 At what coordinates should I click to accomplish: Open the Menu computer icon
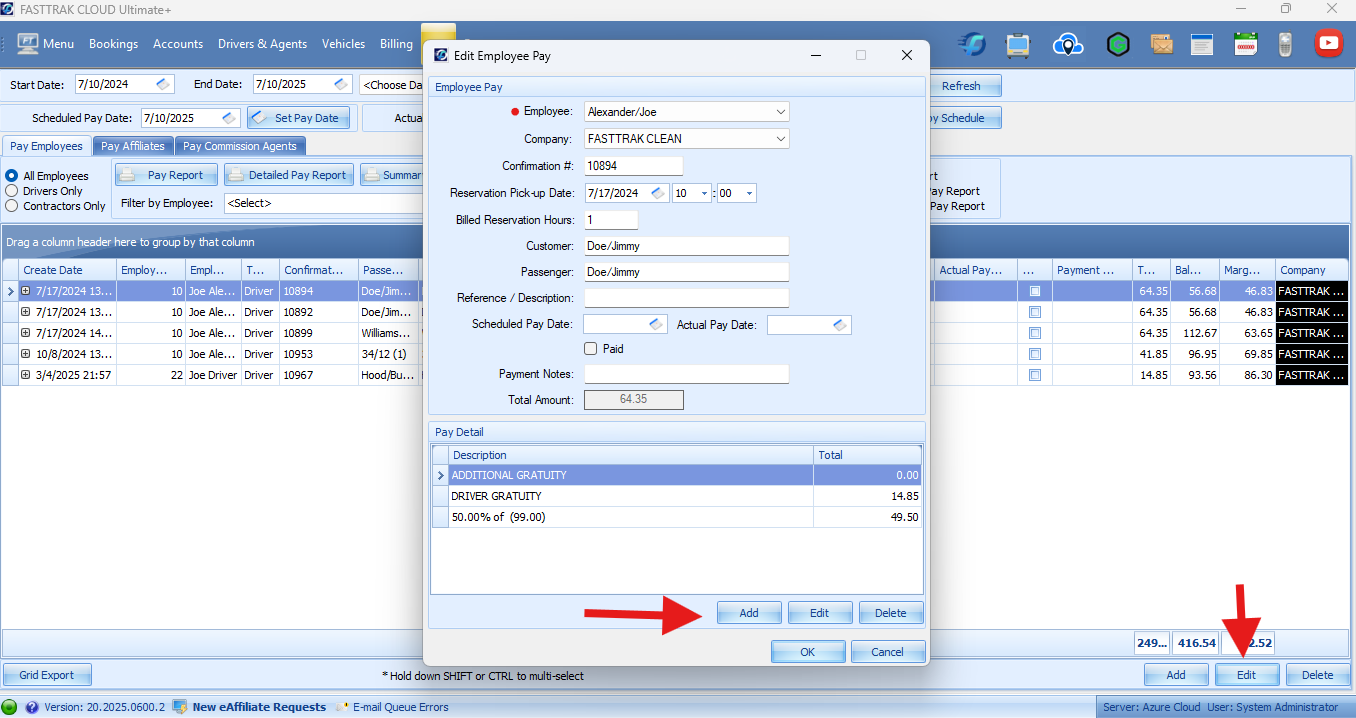pos(28,43)
